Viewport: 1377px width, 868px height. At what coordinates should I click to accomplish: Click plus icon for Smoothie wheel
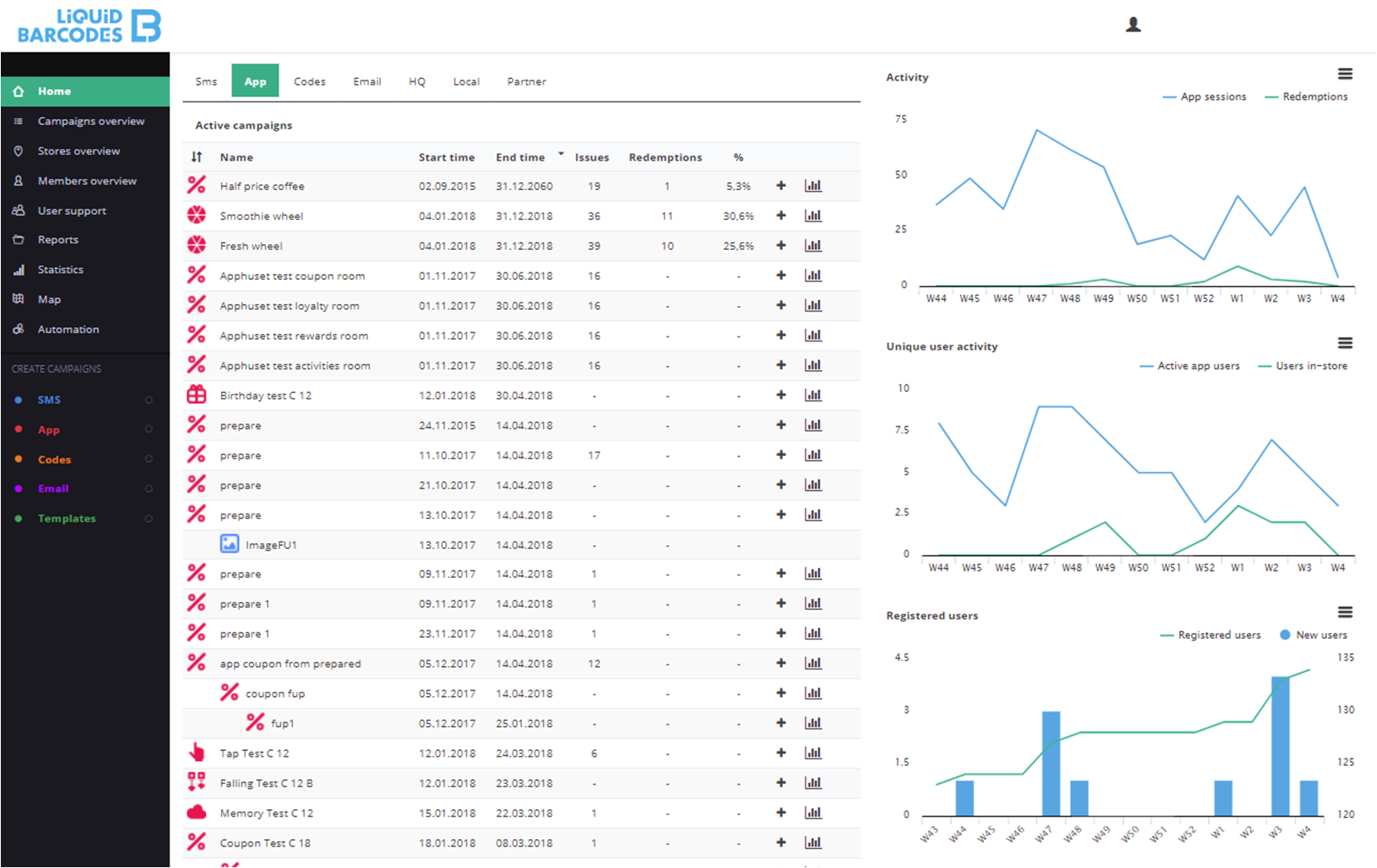point(781,216)
